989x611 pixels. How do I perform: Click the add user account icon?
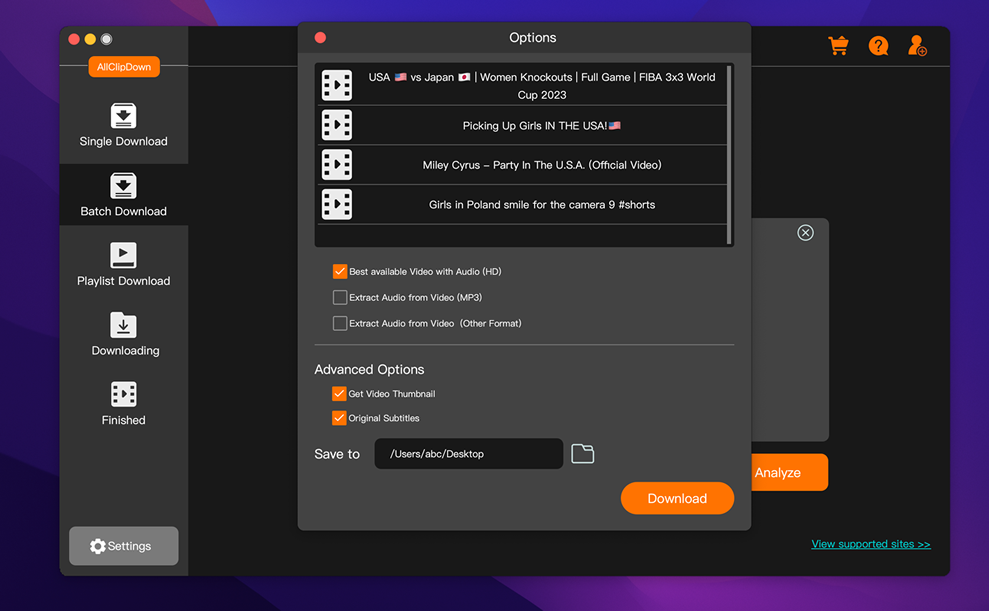coord(917,45)
